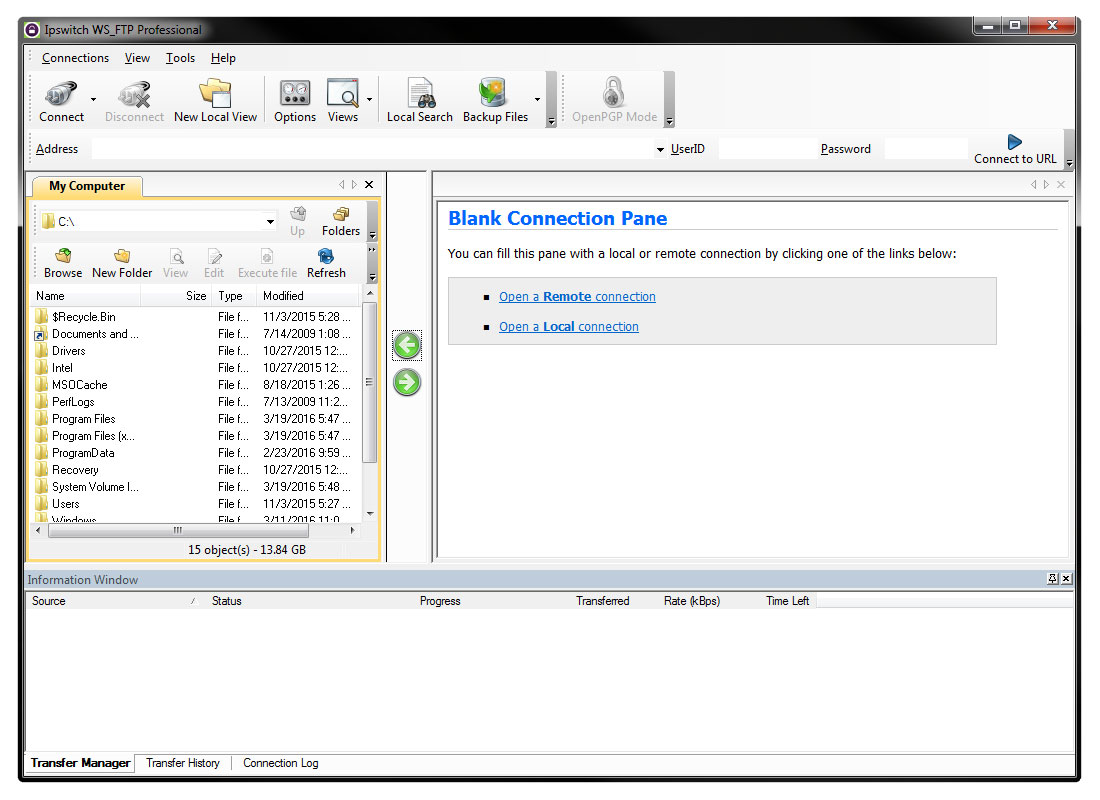Click the Folders icon in local pane
Viewport: 1100px width, 800px height.
(341, 222)
